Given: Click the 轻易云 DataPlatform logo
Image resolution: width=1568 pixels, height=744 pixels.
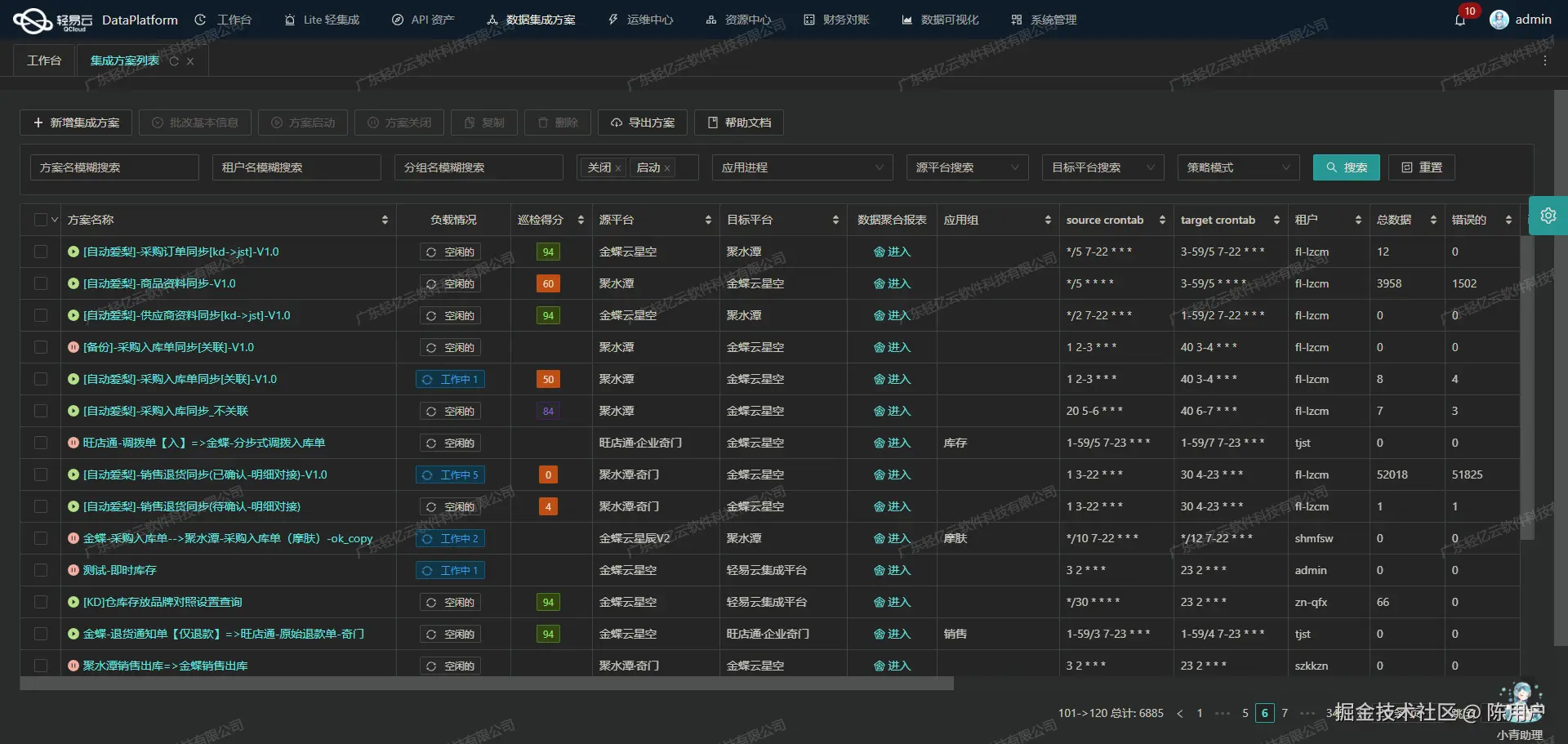Looking at the screenshot, I should (96, 20).
